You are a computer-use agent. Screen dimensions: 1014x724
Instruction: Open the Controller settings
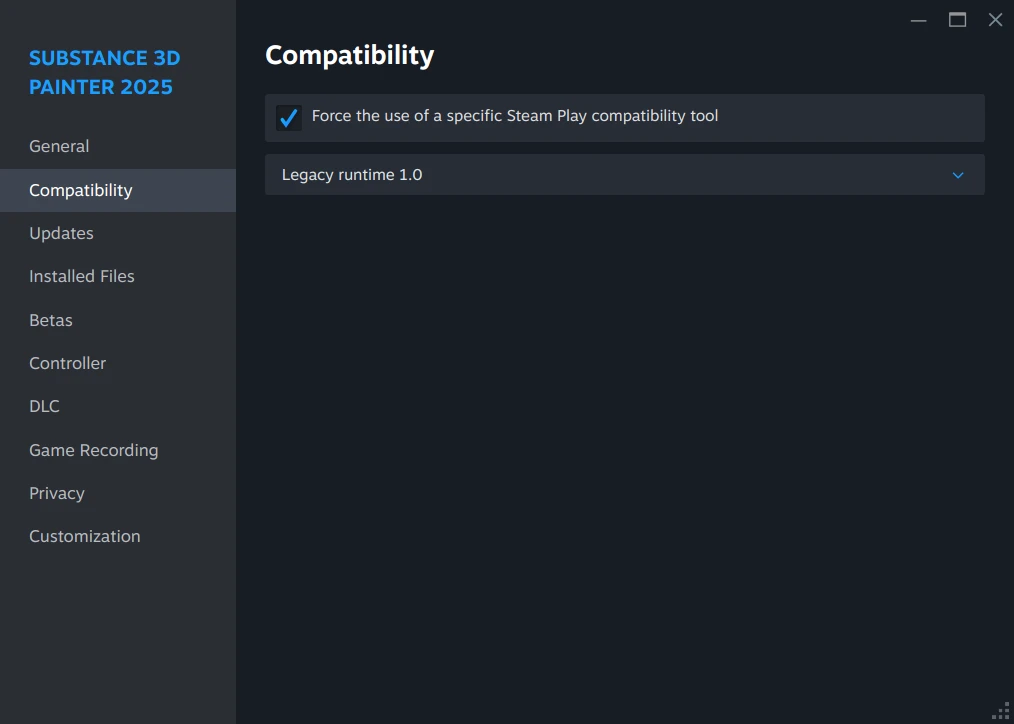(67, 363)
